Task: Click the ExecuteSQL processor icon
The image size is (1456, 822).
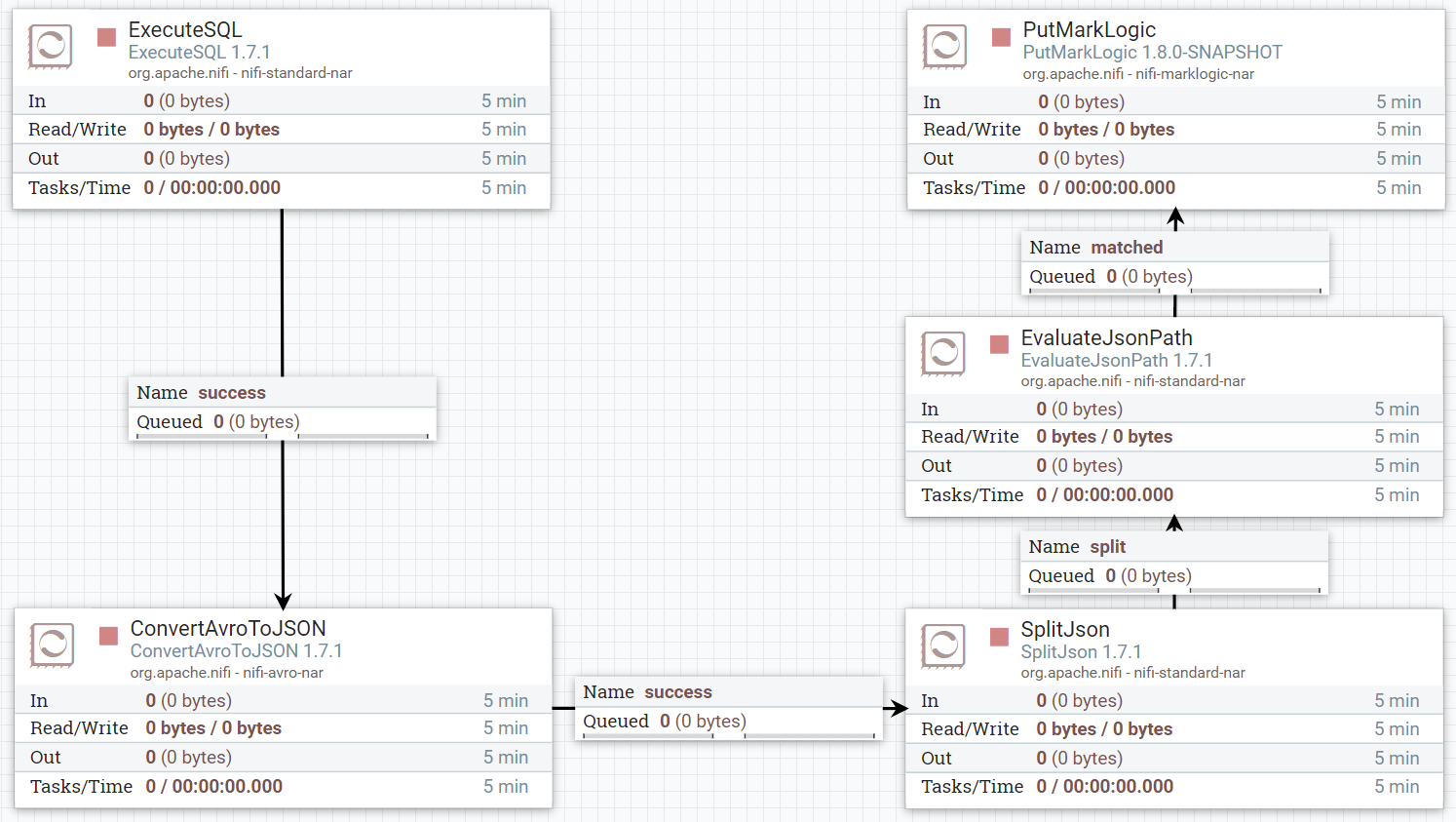Action: pos(50,46)
